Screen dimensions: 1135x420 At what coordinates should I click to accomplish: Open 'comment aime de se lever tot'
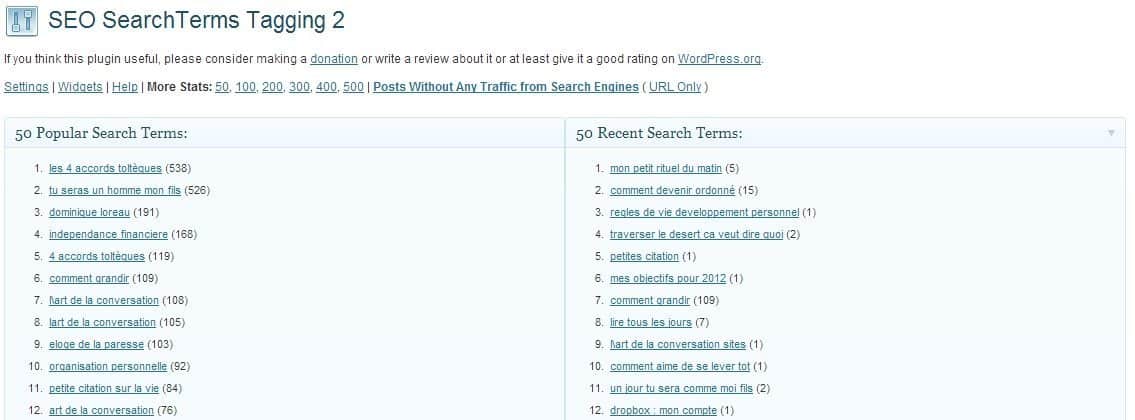pyautogui.click(x=680, y=366)
